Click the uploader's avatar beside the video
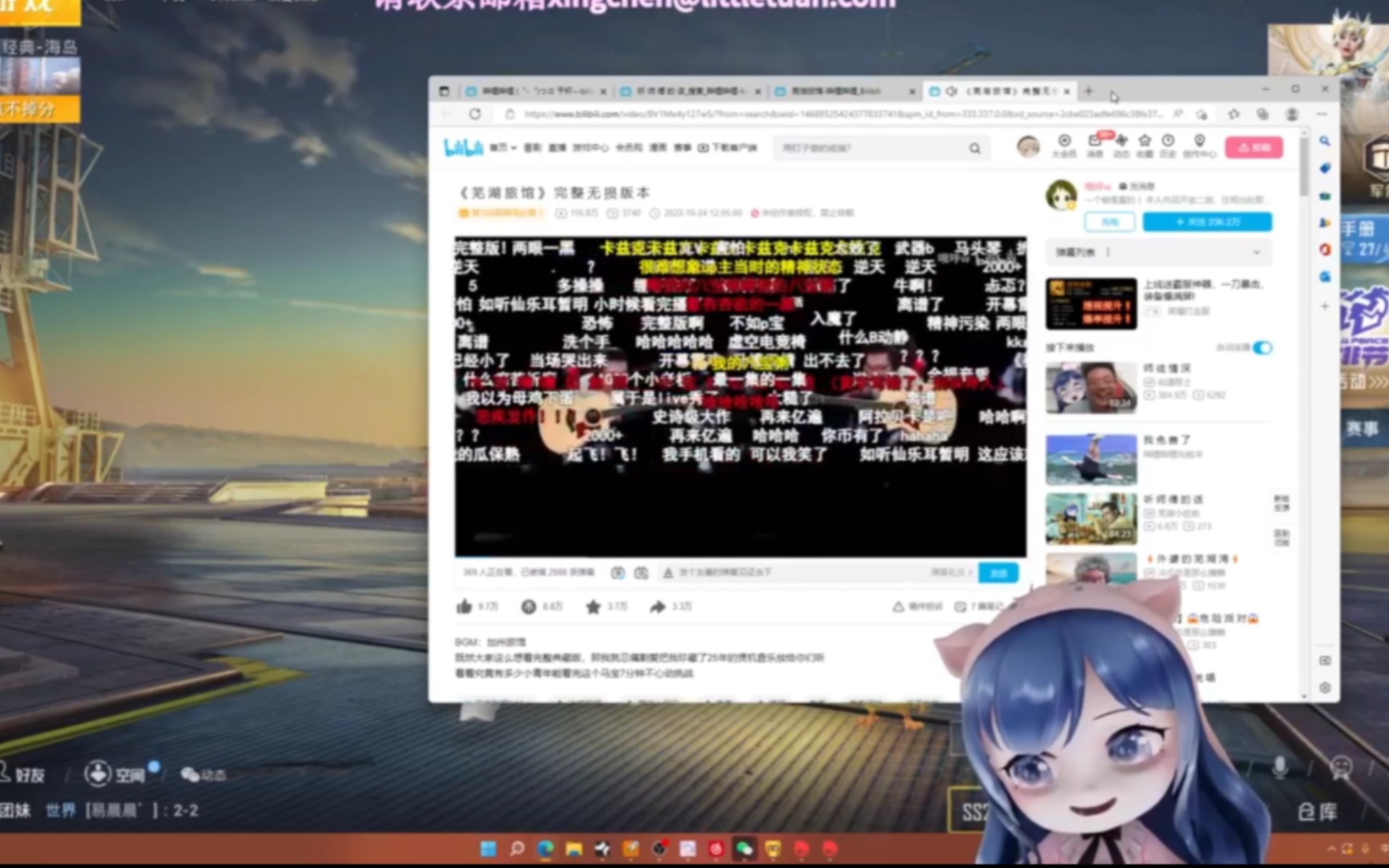The height and width of the screenshot is (868, 1389). [1061, 195]
